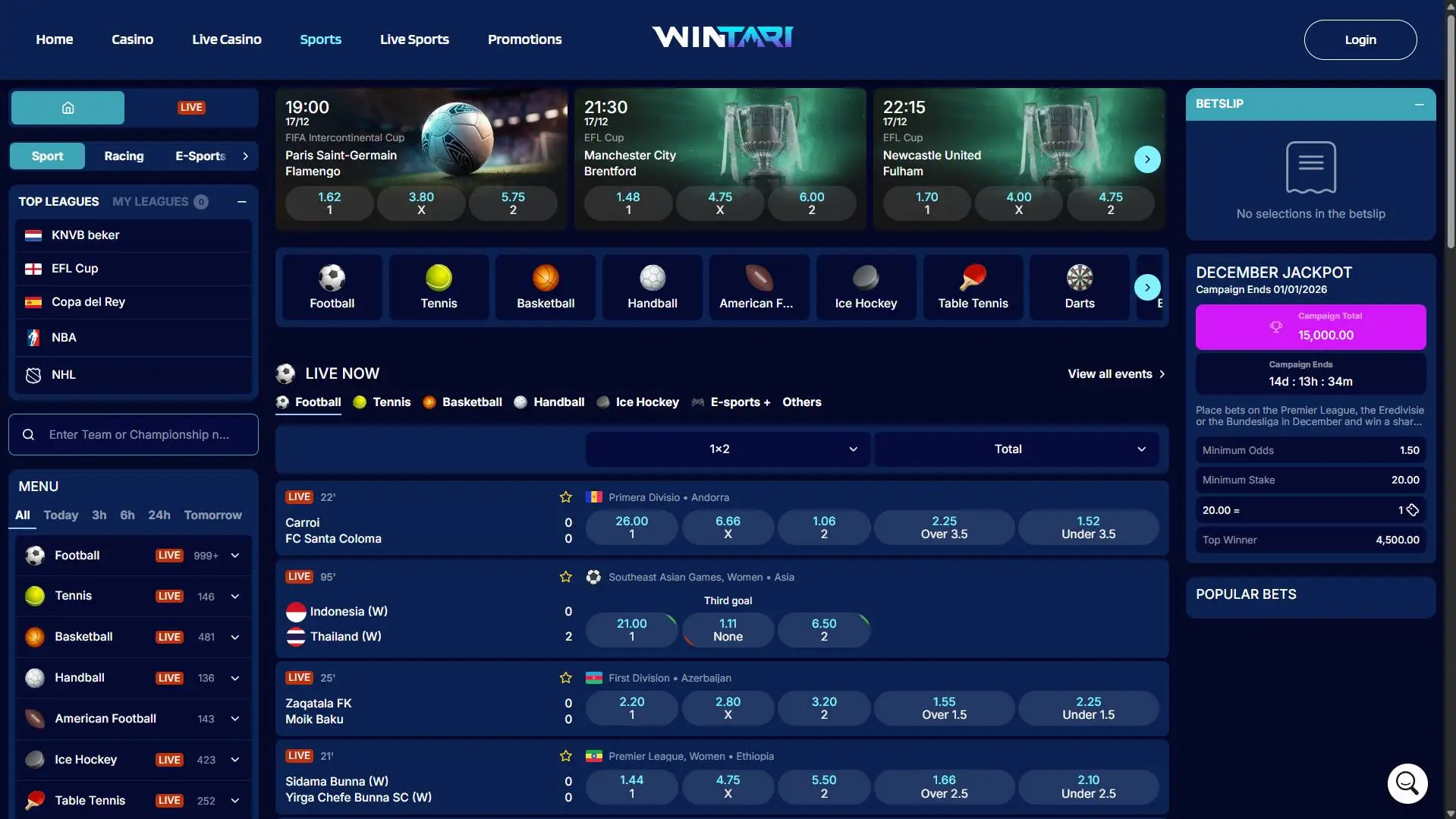
Task: Open the Promotions menu item
Action: click(524, 39)
